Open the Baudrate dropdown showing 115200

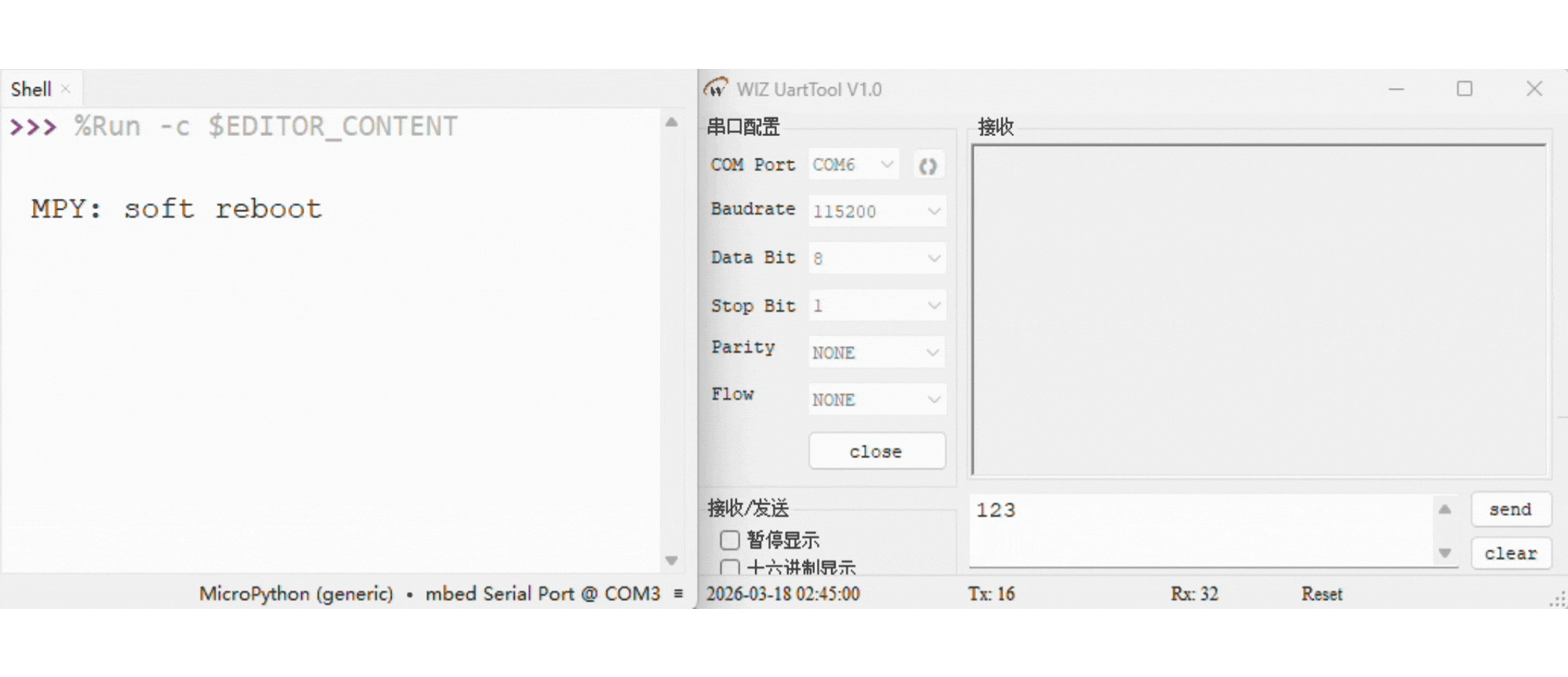tap(877, 211)
